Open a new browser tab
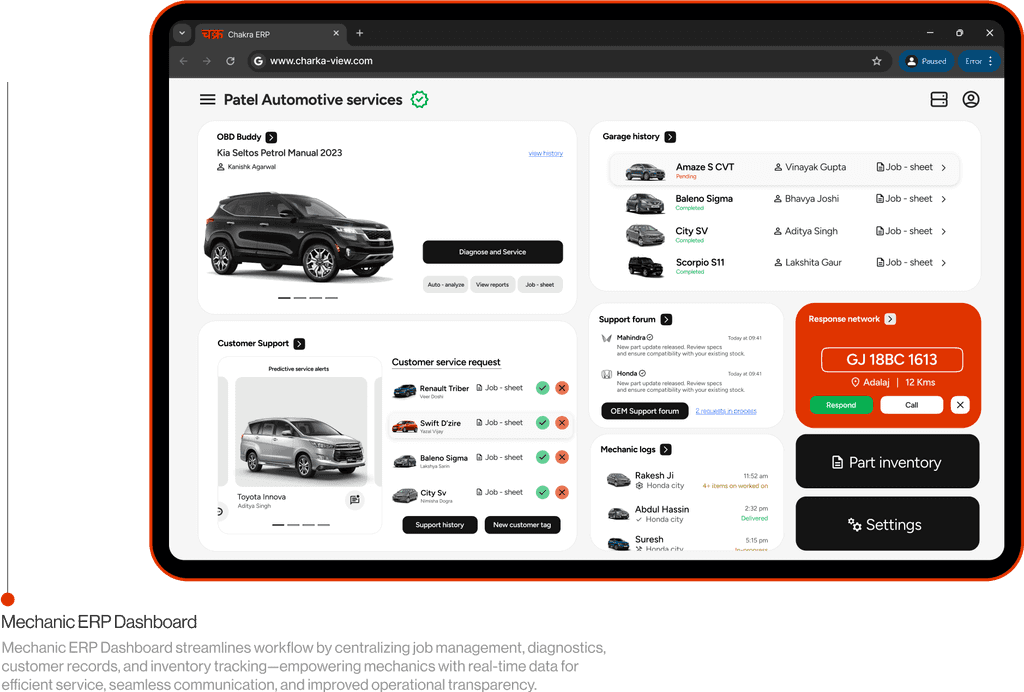The height and width of the screenshot is (692, 1024). [x=359, y=33]
